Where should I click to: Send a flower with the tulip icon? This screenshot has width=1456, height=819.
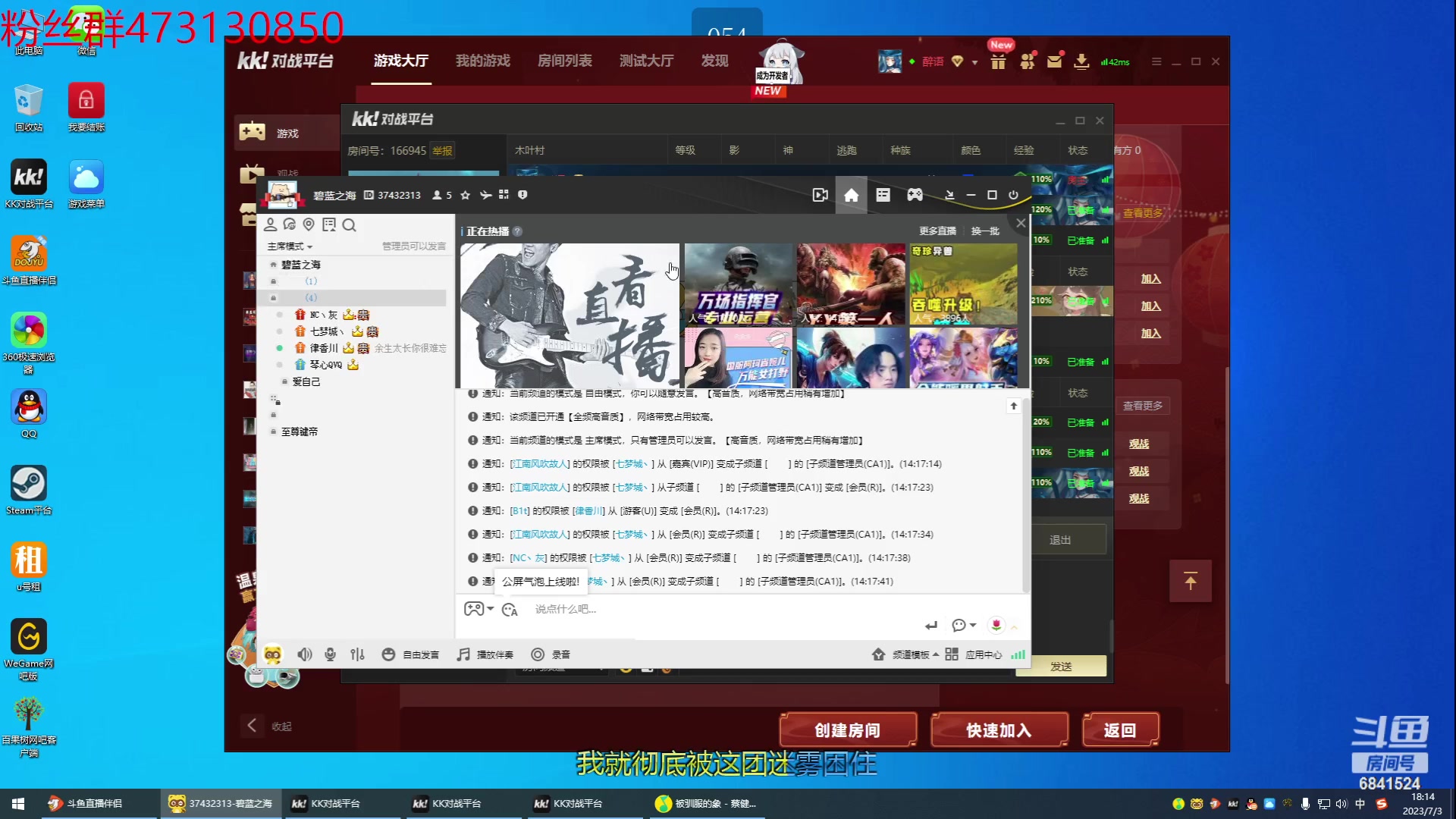[996, 625]
